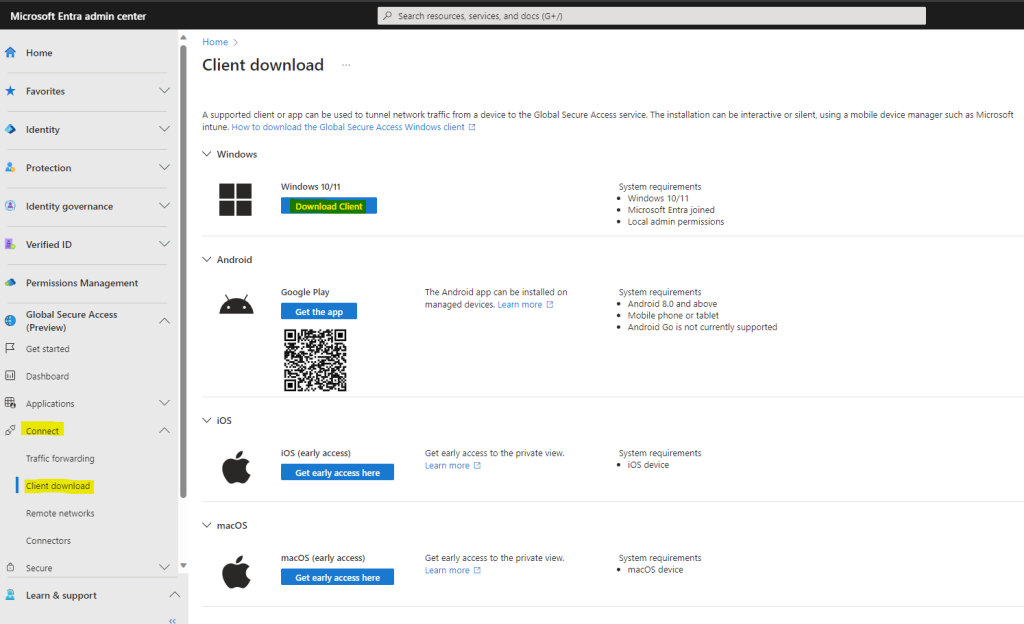
Task: Click the Get started flag icon
Action: click(x=10, y=349)
